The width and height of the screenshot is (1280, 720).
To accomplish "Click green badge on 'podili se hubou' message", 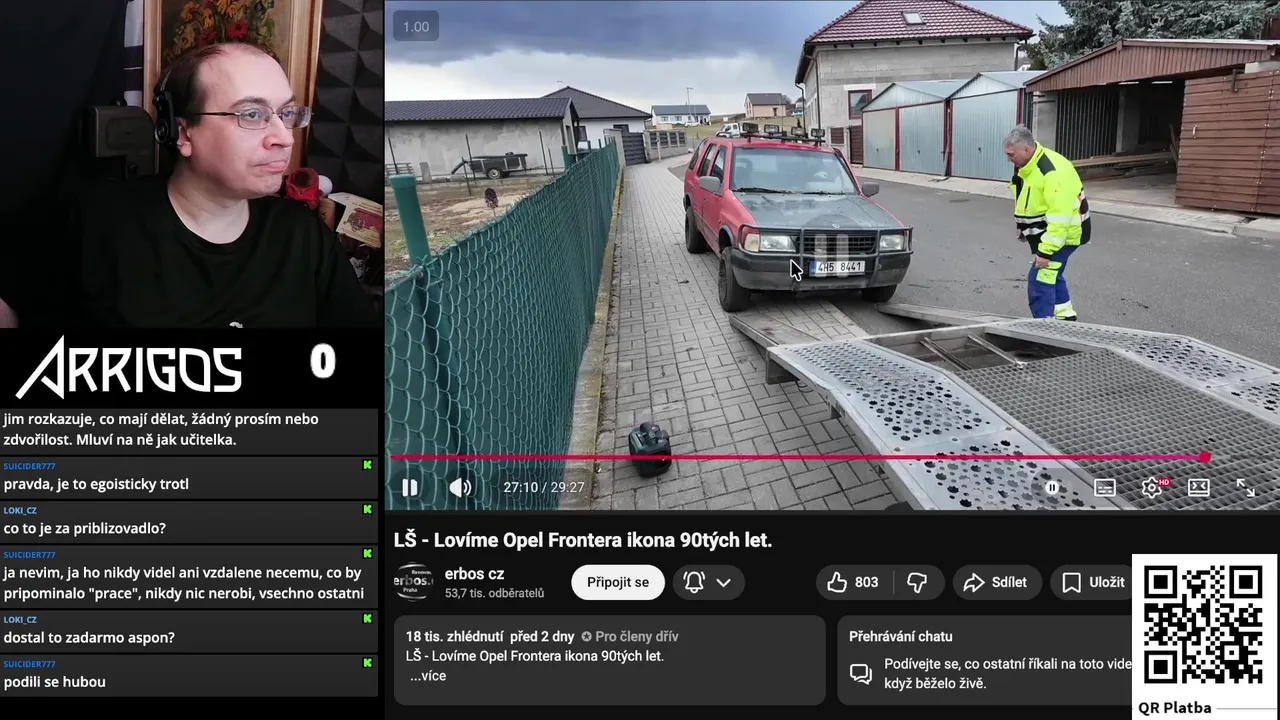I will click(x=368, y=662).
